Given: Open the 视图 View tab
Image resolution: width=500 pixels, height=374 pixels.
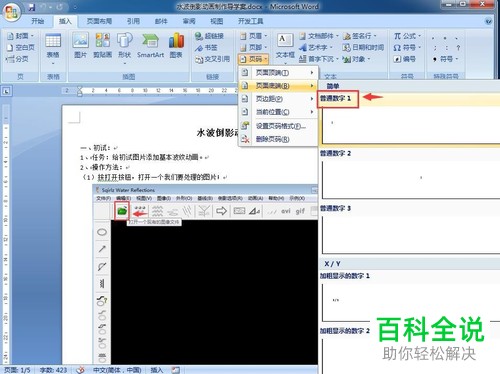Looking at the screenshot, I should click(216, 21).
